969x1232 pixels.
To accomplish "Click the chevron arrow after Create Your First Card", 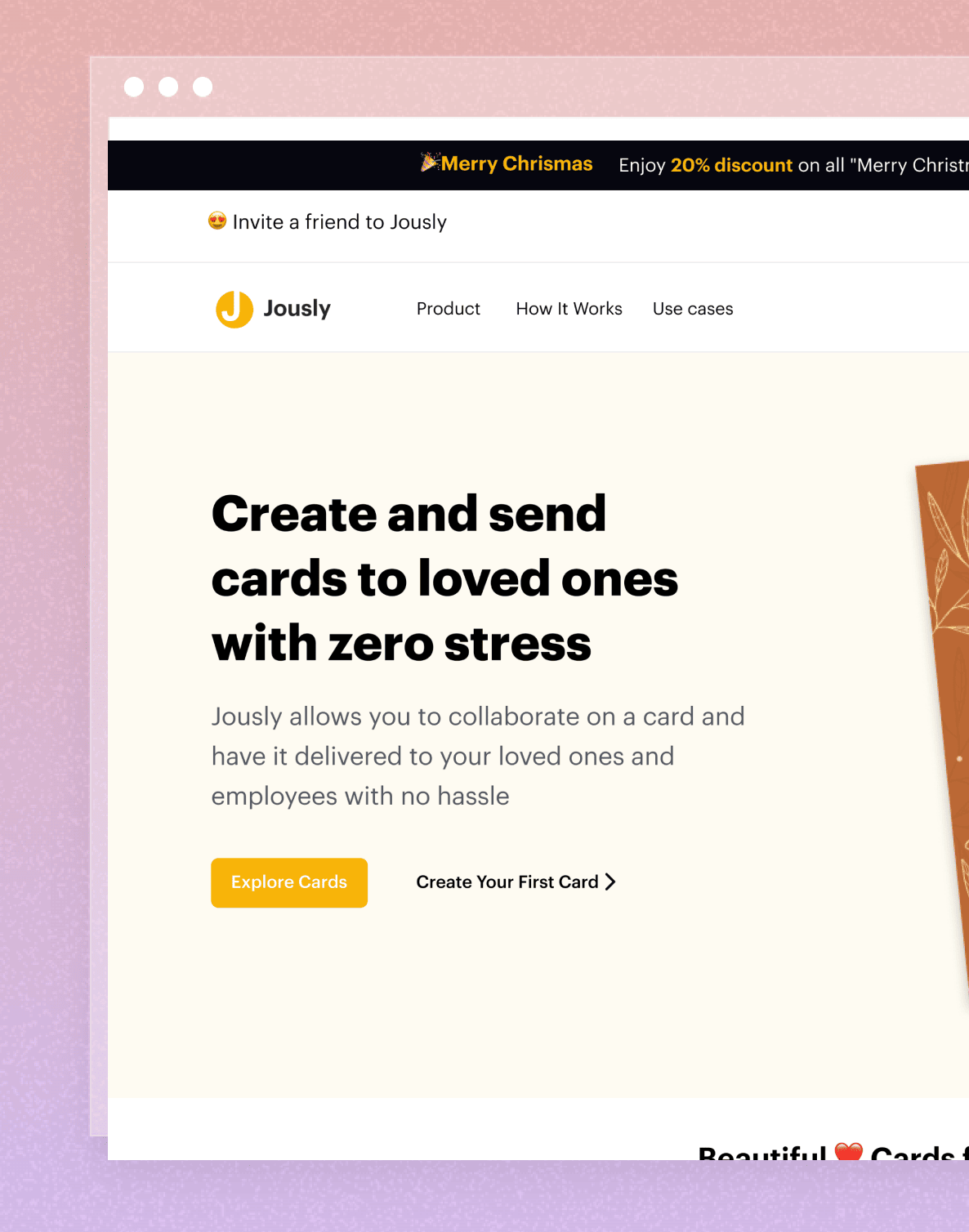I will pyautogui.click(x=610, y=882).
